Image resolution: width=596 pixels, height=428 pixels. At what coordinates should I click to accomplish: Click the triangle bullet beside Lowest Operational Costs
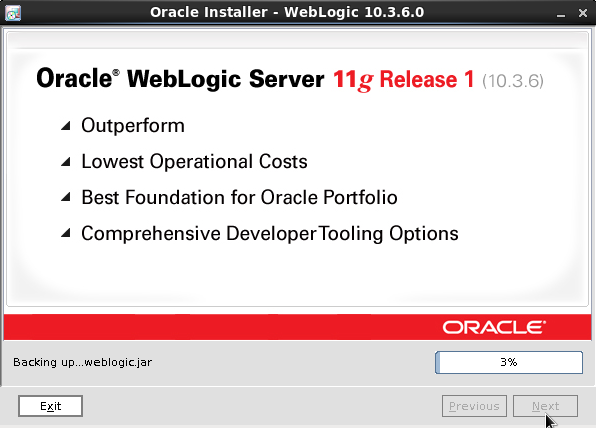66,162
